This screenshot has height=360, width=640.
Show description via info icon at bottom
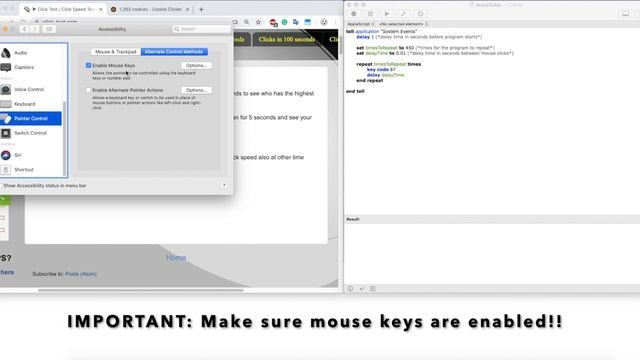tap(350, 289)
